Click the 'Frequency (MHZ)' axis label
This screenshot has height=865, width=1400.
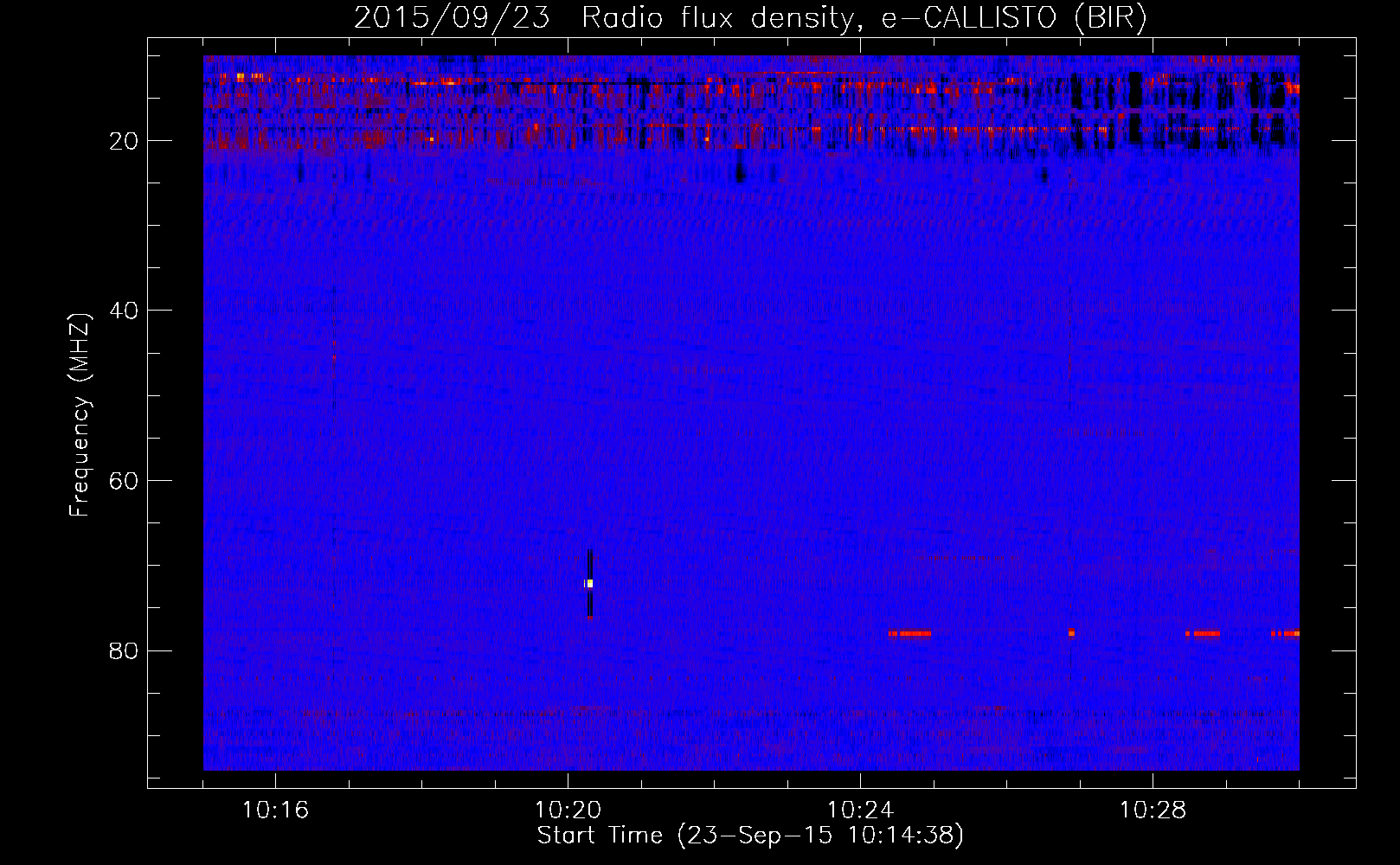80,415
